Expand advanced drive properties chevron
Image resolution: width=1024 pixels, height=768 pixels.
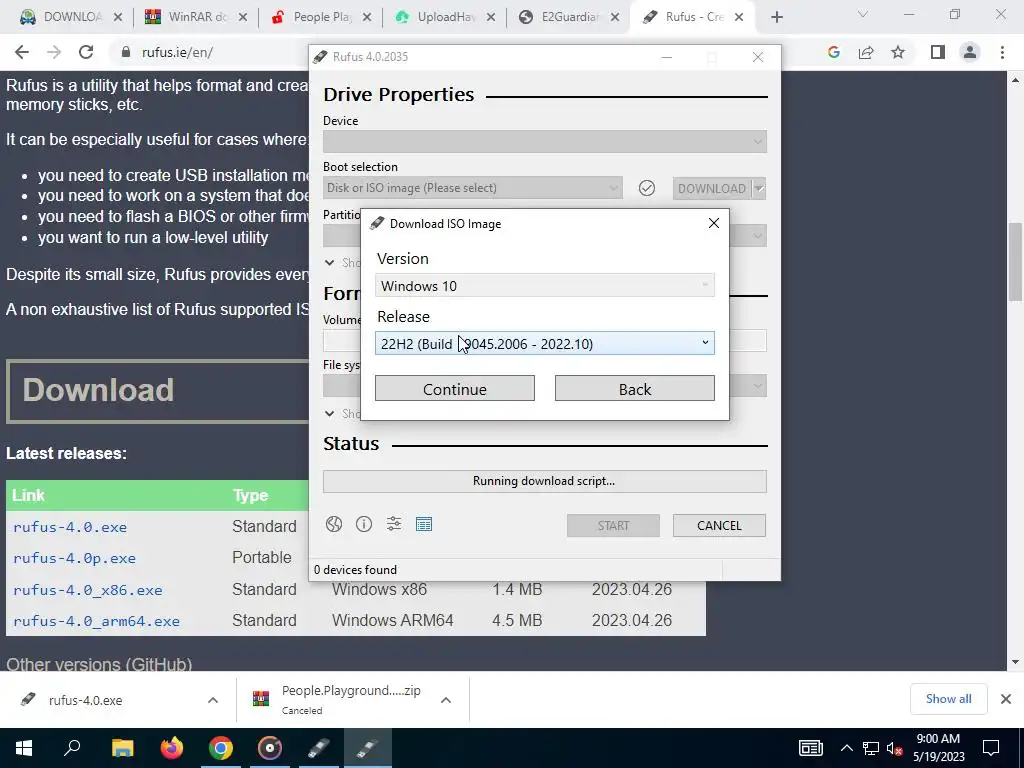click(329, 263)
